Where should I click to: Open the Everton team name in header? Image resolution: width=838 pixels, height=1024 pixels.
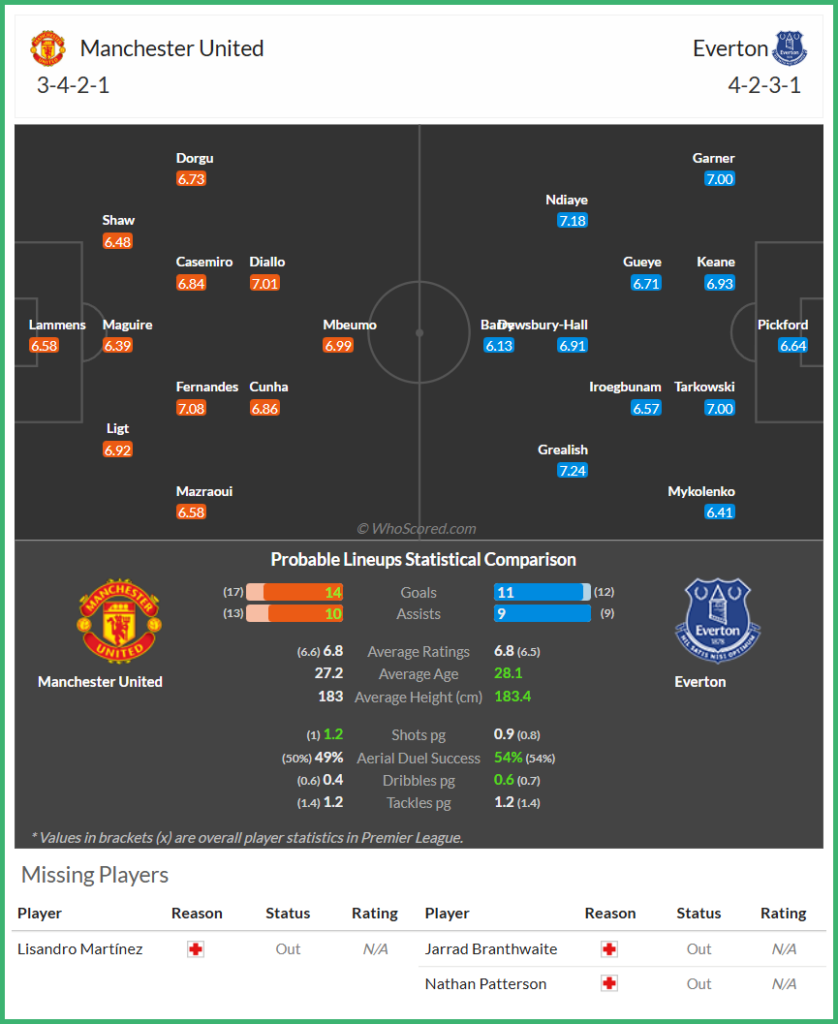point(730,48)
